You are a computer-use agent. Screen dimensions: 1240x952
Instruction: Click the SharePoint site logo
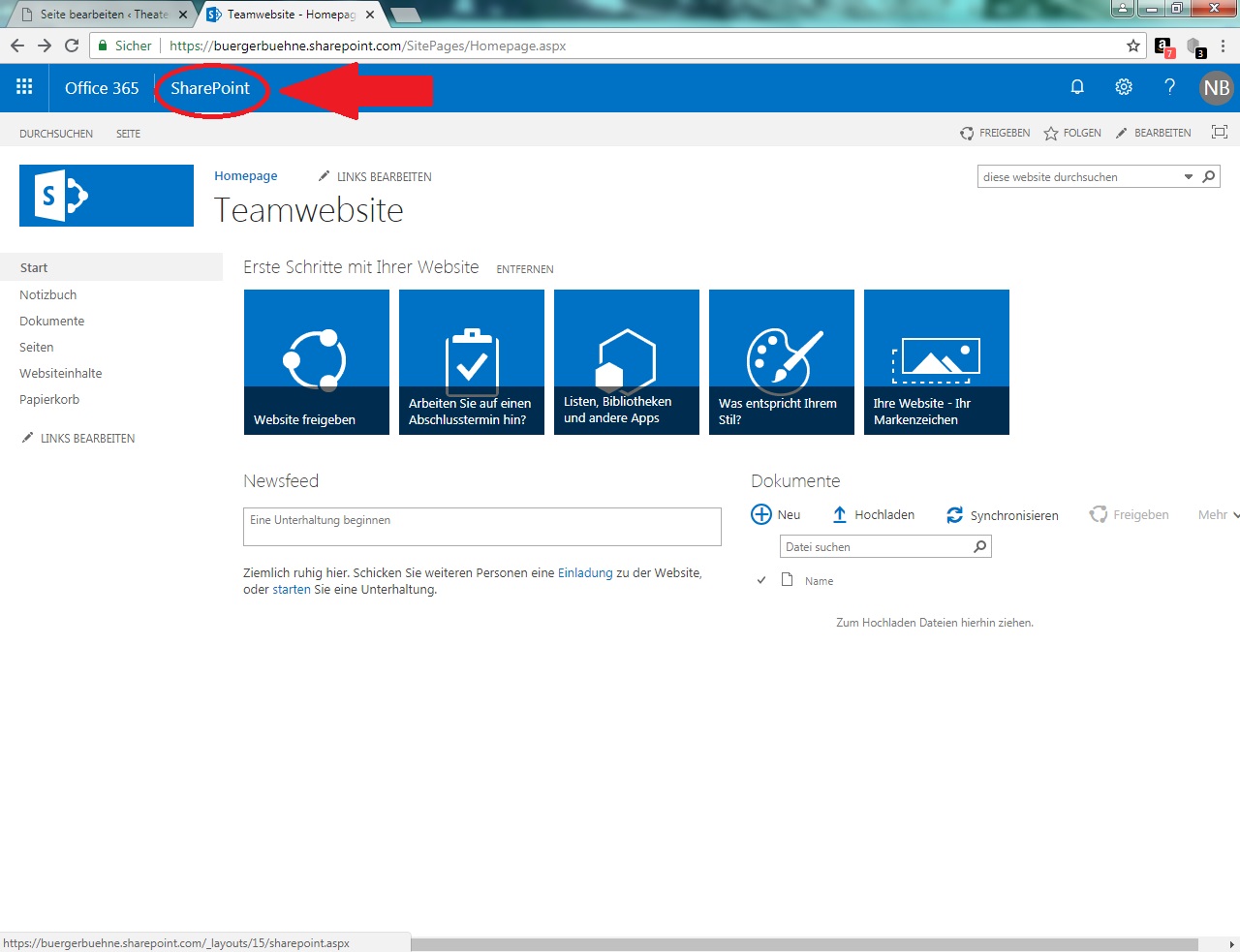click(x=107, y=196)
